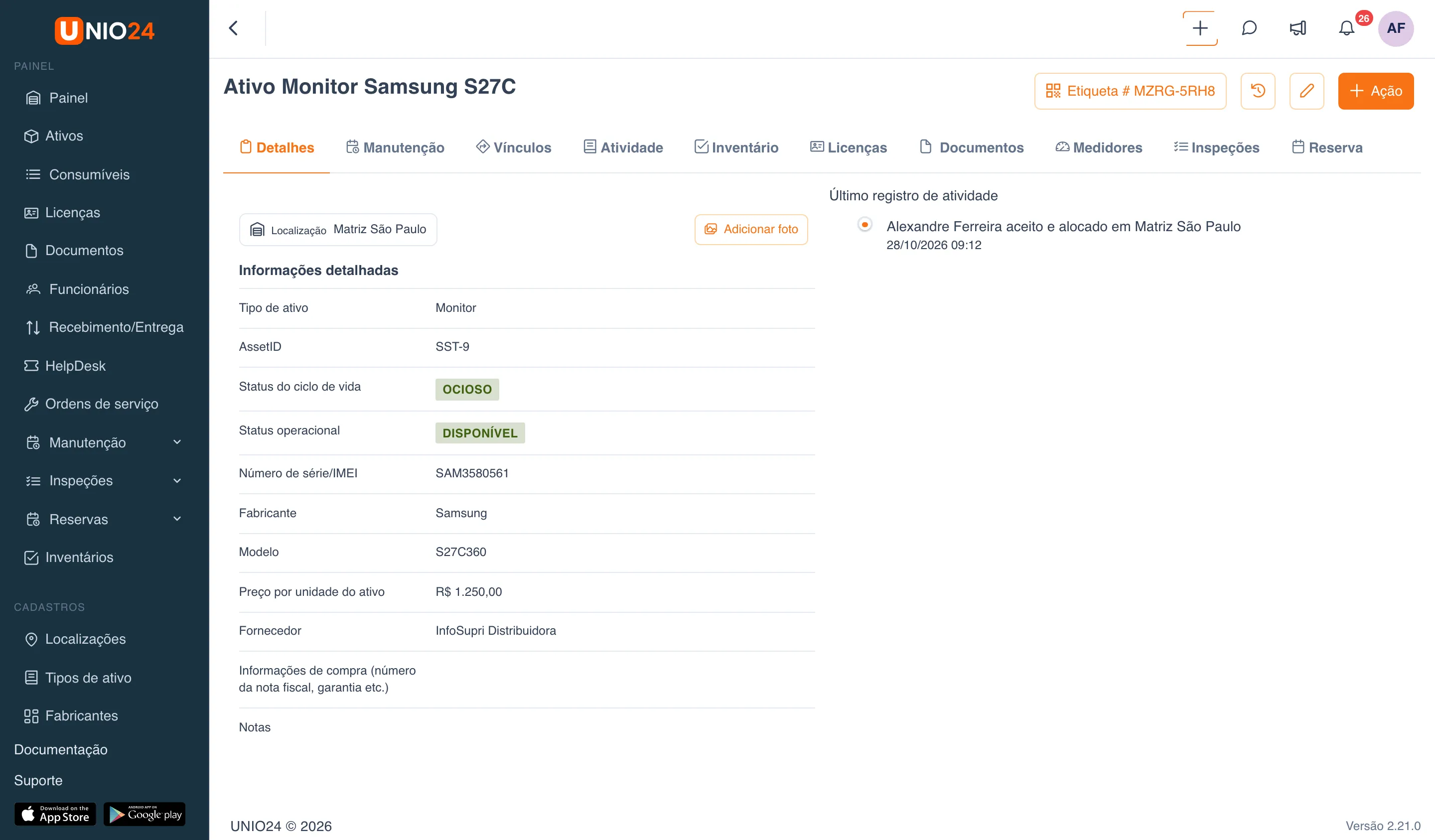The height and width of the screenshot is (840, 1435).
Task: Click the plus quick-add icon in top bar
Action: [x=1200, y=28]
